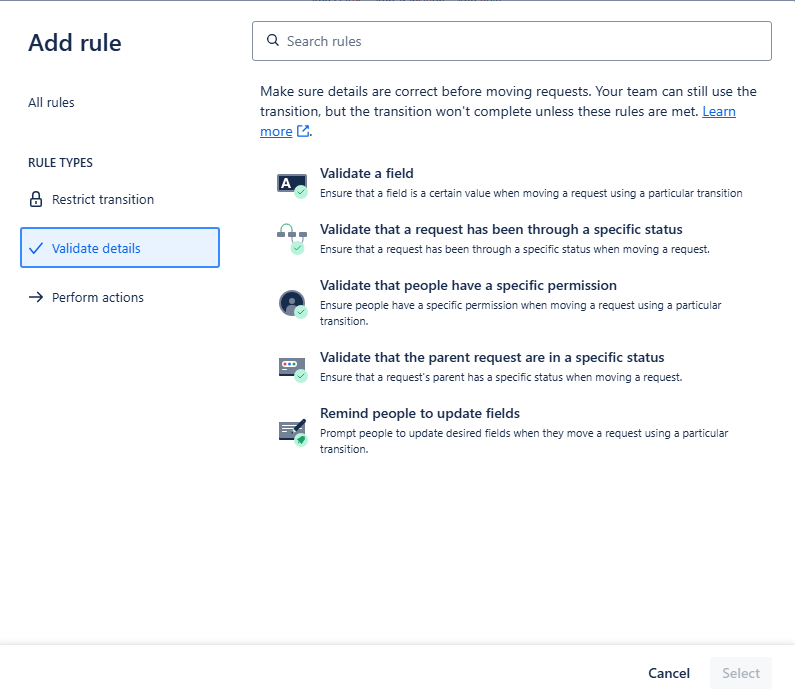This screenshot has height=697, width=795.
Task: Click the specific permission person icon
Action: 293,304
